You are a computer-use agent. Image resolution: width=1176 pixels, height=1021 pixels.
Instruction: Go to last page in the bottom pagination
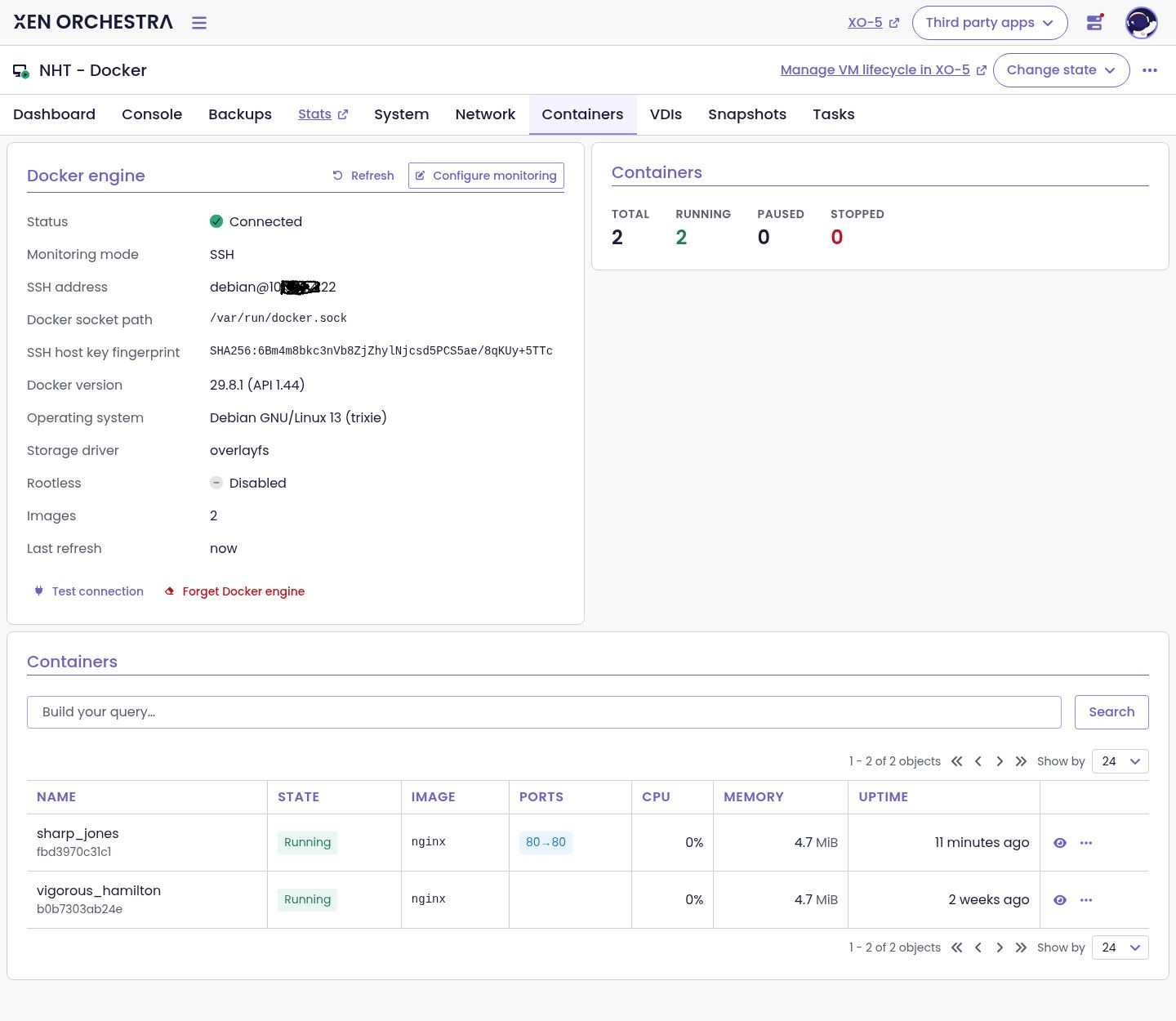pos(1021,947)
